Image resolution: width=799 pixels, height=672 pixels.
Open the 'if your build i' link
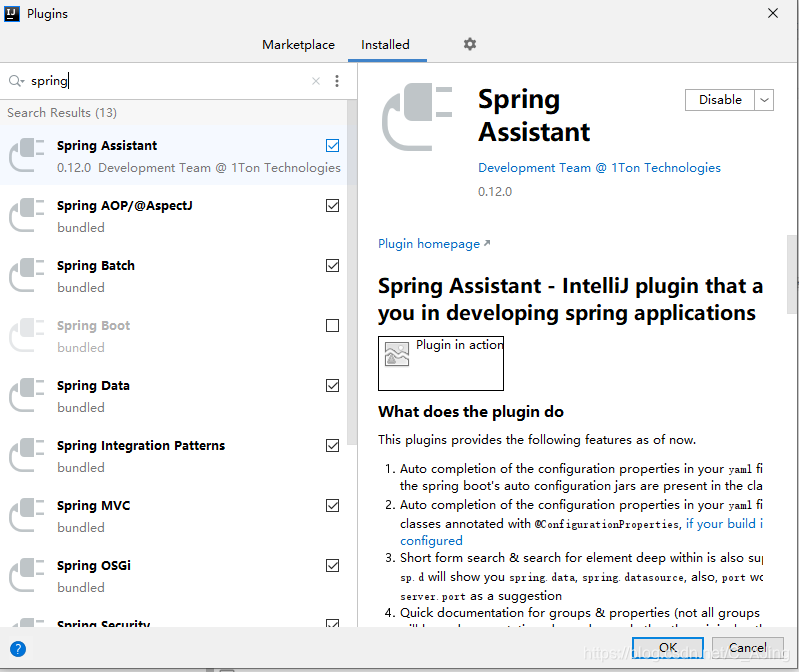point(724,524)
